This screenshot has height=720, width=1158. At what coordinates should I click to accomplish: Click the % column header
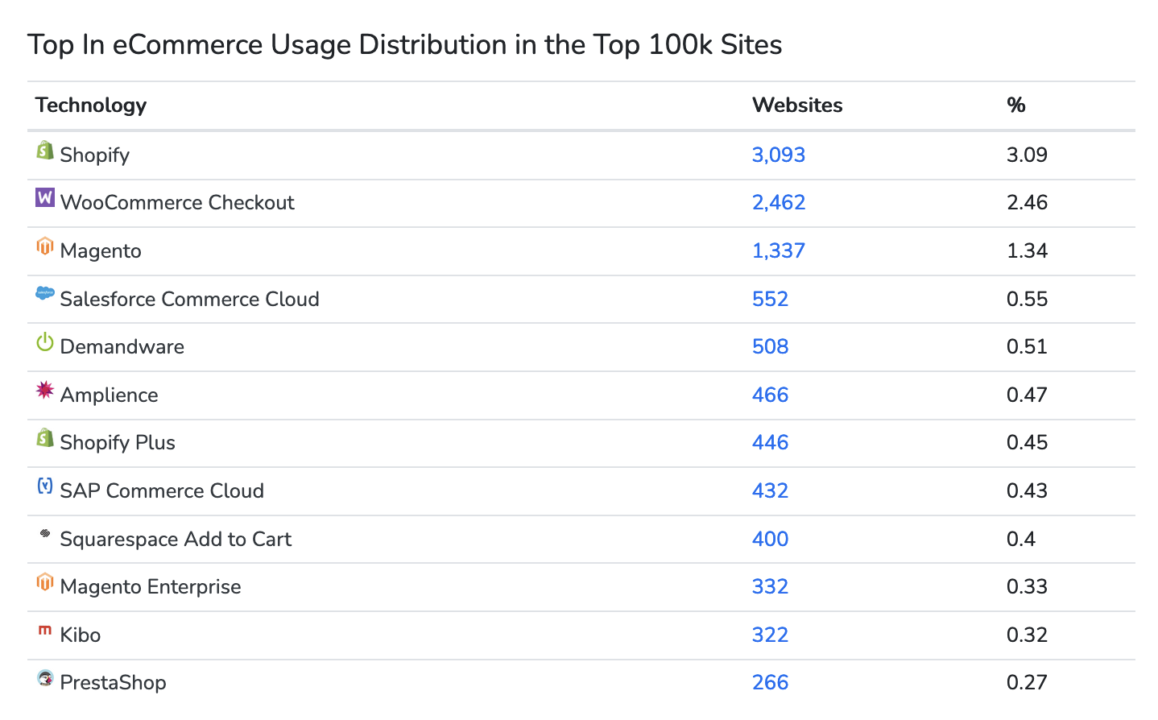1016,106
